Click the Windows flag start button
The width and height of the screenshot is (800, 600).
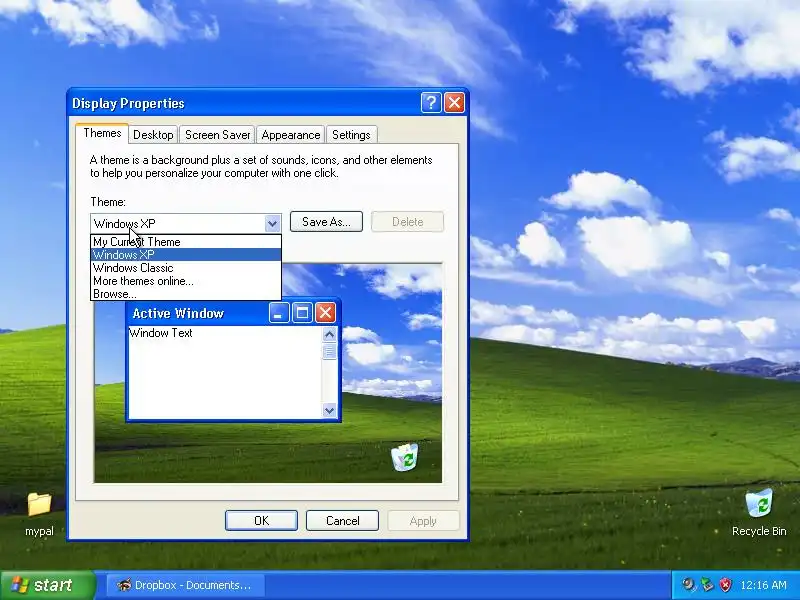click(x=47, y=585)
